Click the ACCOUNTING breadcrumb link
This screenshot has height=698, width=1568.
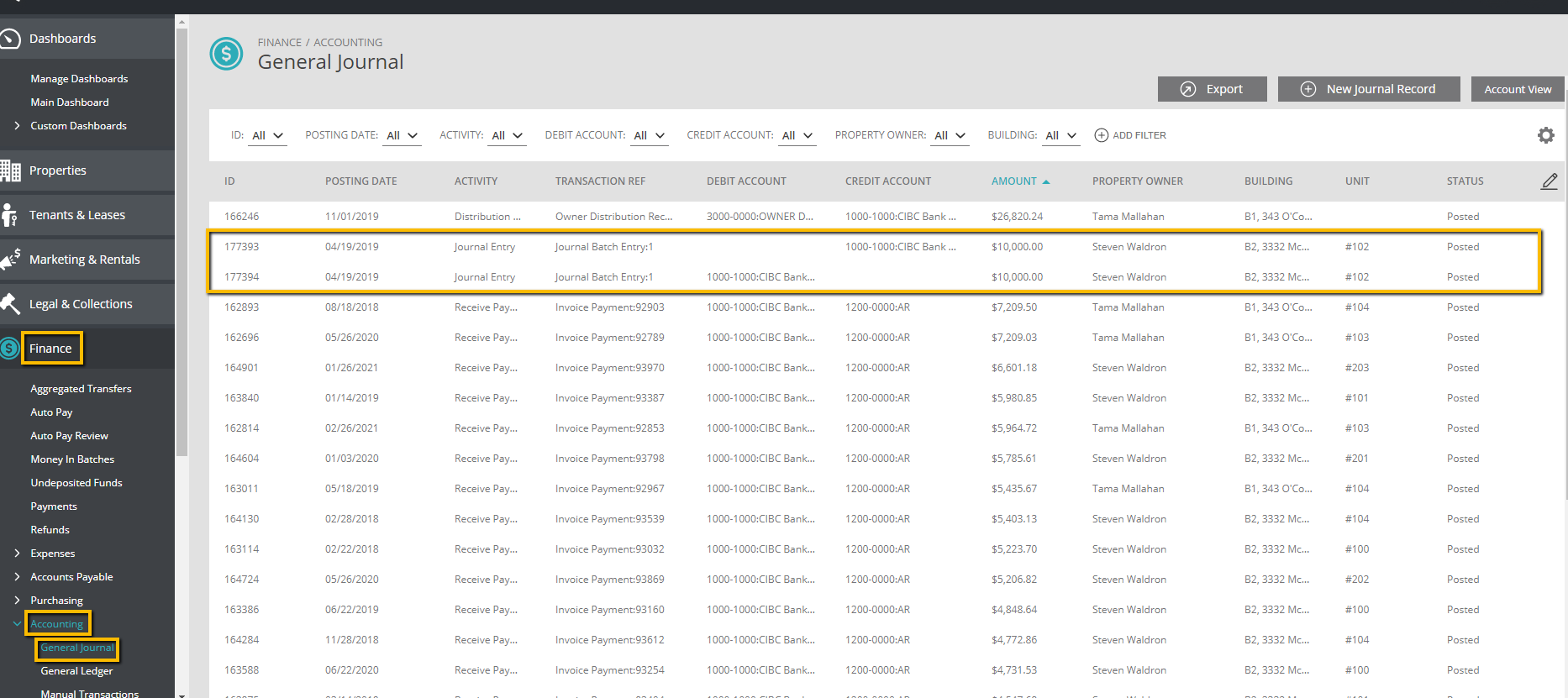(348, 42)
